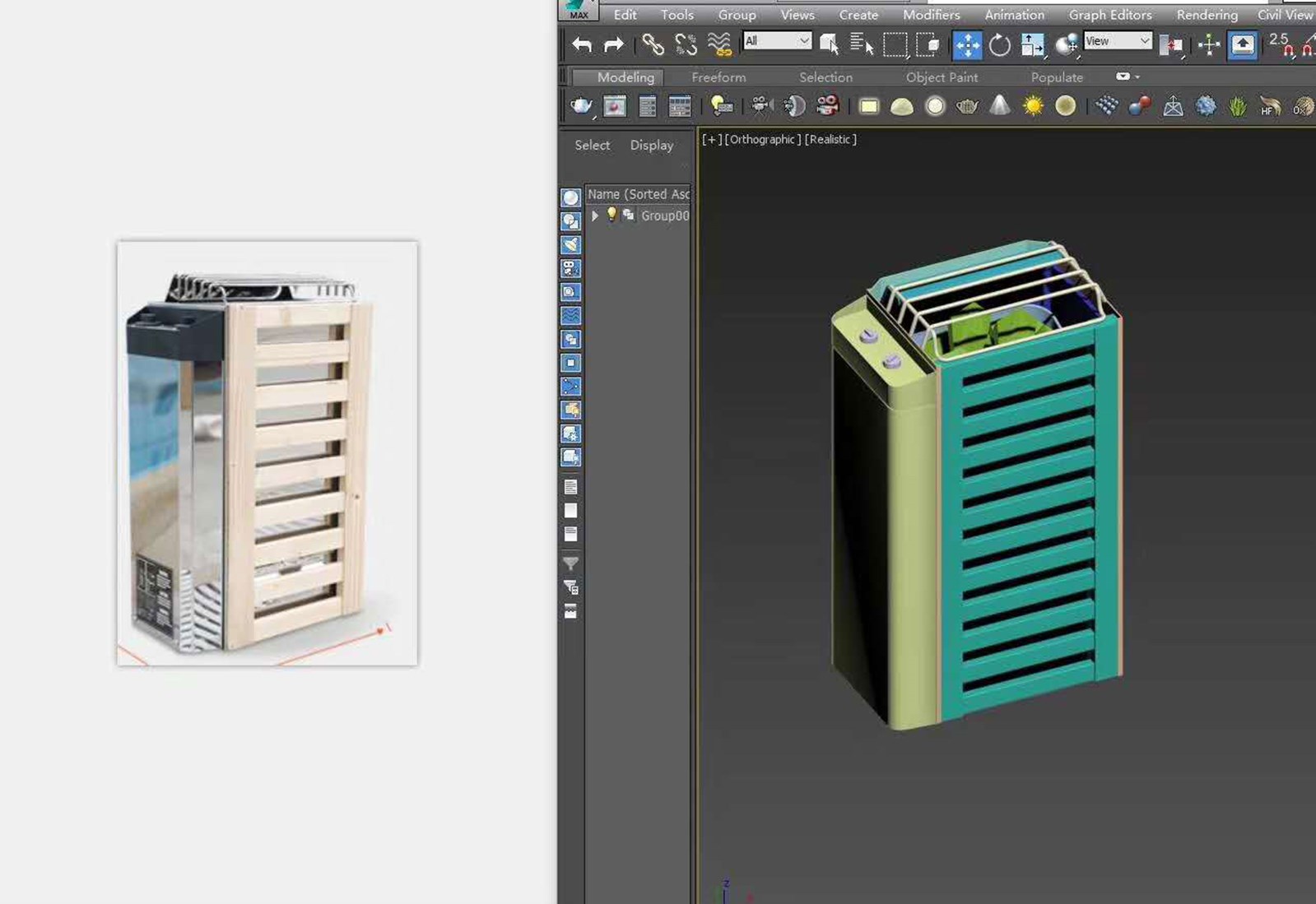Expand the Group00 tree item
1316x904 pixels.
595,216
